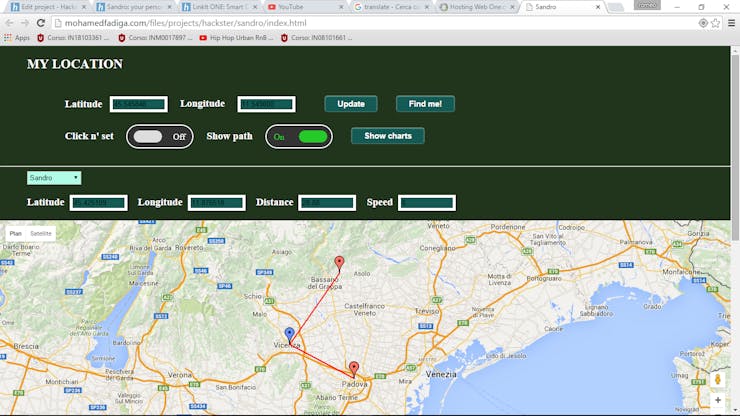The width and height of the screenshot is (740, 416).
Task: Click the page vertical scrollbar
Action: [x=735, y=147]
